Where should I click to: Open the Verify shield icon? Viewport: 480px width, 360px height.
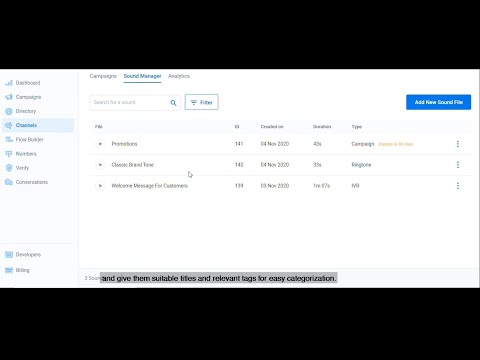point(9,168)
